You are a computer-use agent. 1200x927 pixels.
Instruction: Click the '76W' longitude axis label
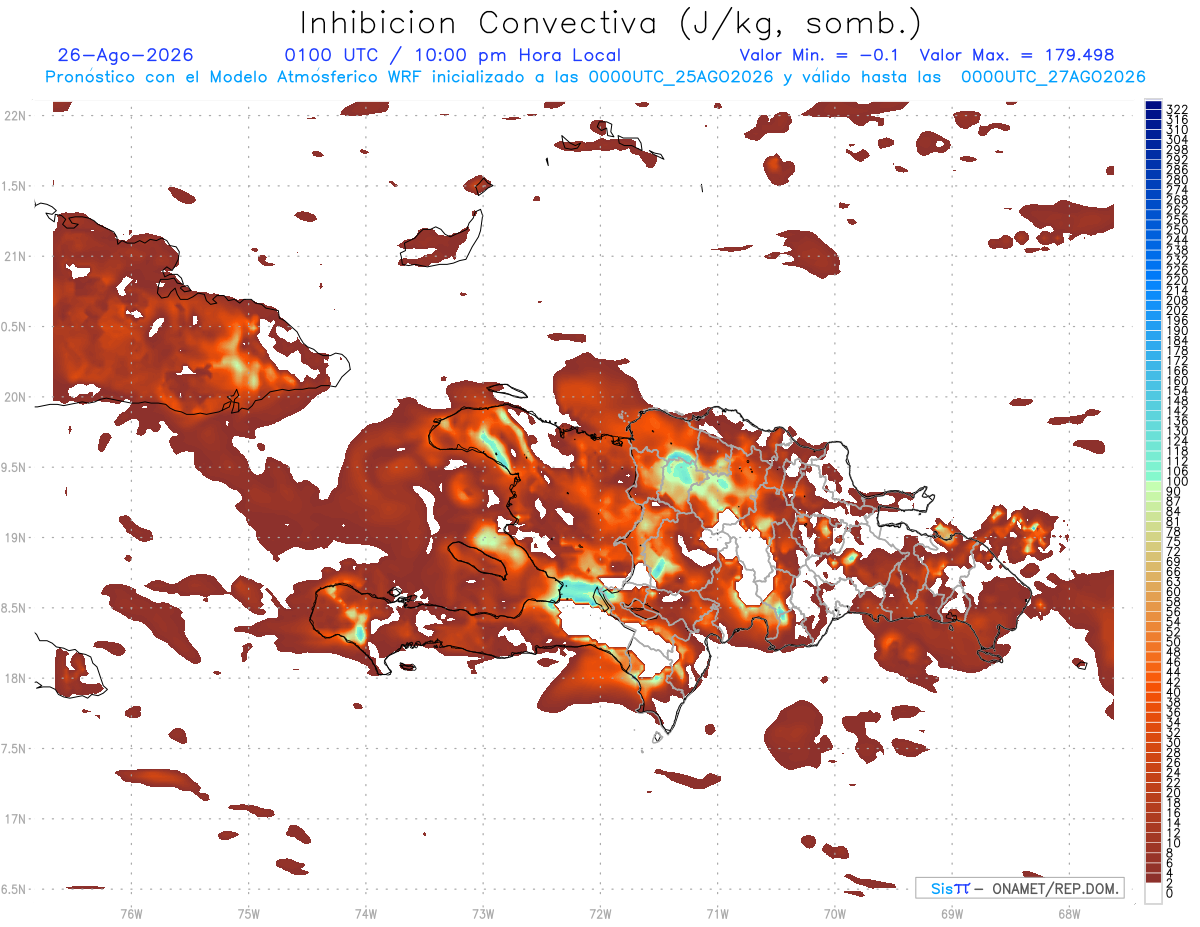131,913
